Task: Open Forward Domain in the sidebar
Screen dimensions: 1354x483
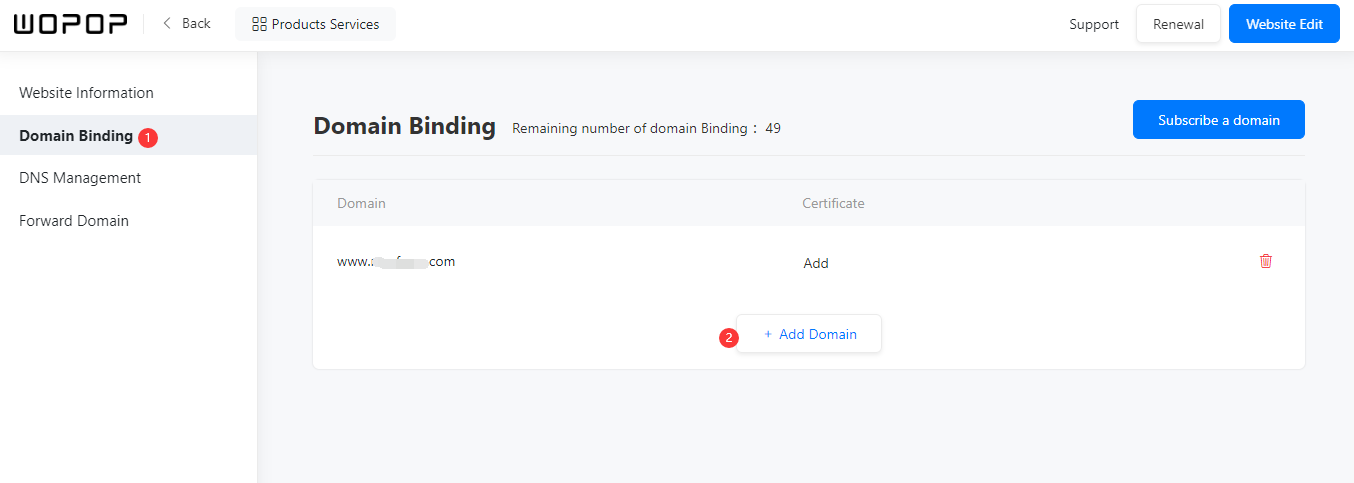Action: (x=74, y=221)
